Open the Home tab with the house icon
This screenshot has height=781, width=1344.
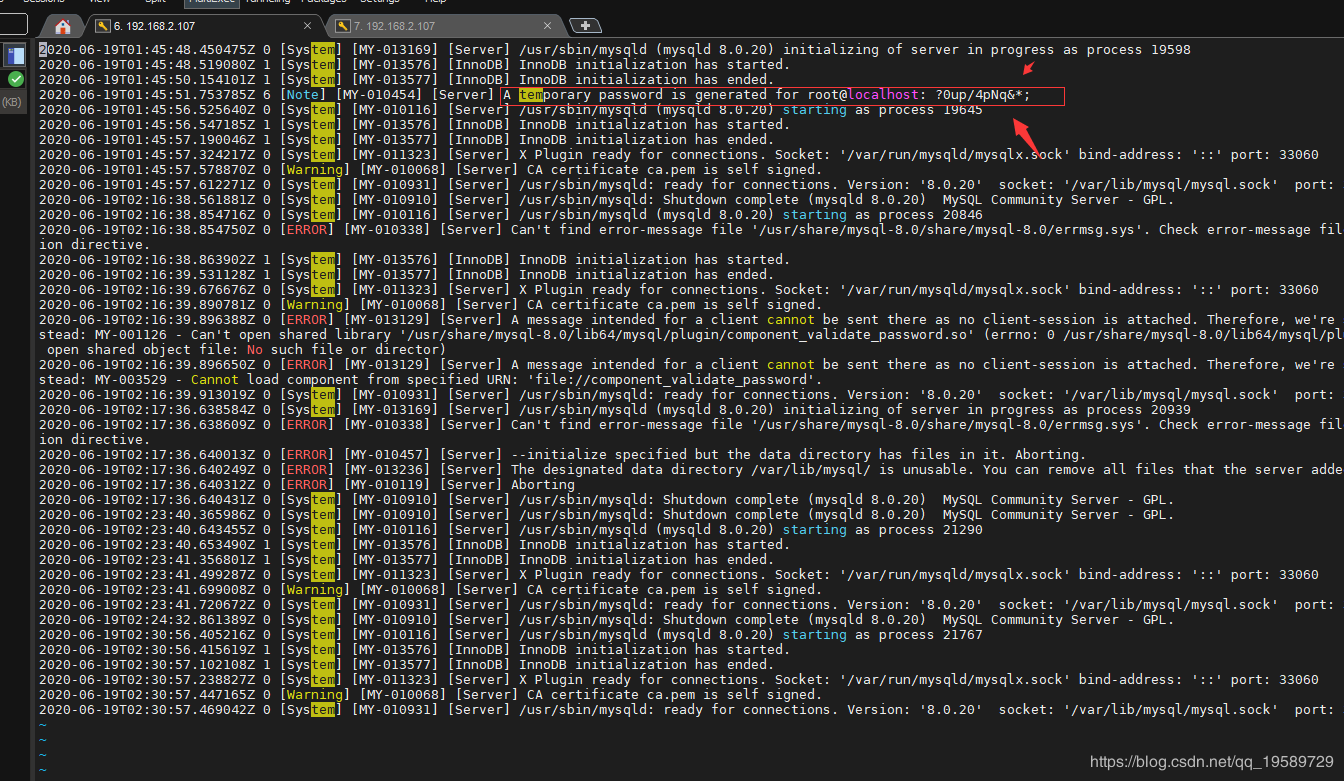pos(63,27)
